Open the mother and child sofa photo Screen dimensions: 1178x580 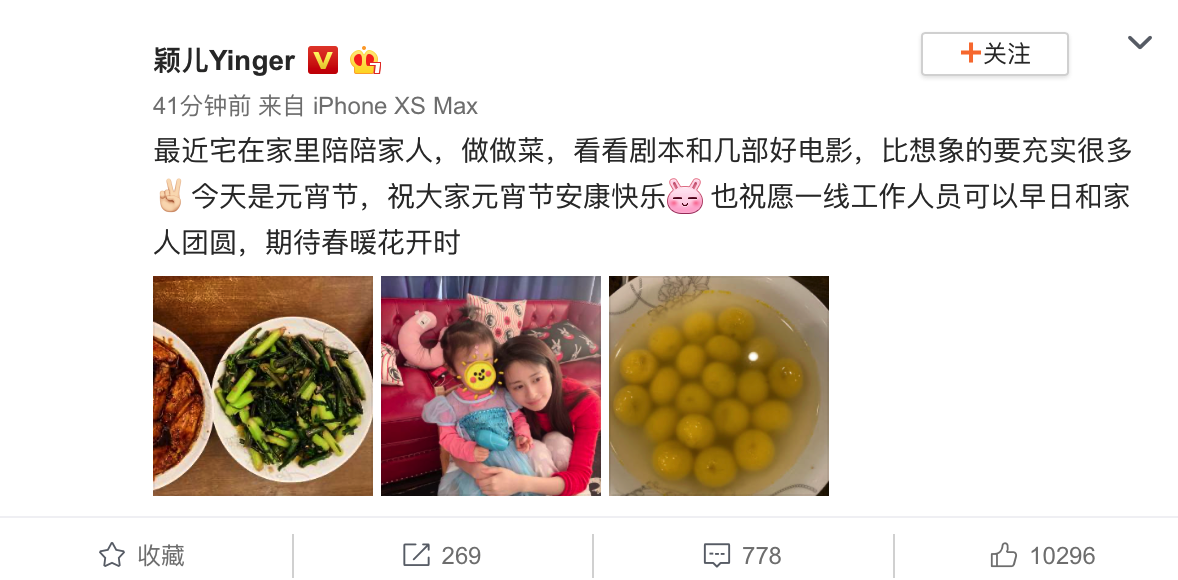coord(491,386)
